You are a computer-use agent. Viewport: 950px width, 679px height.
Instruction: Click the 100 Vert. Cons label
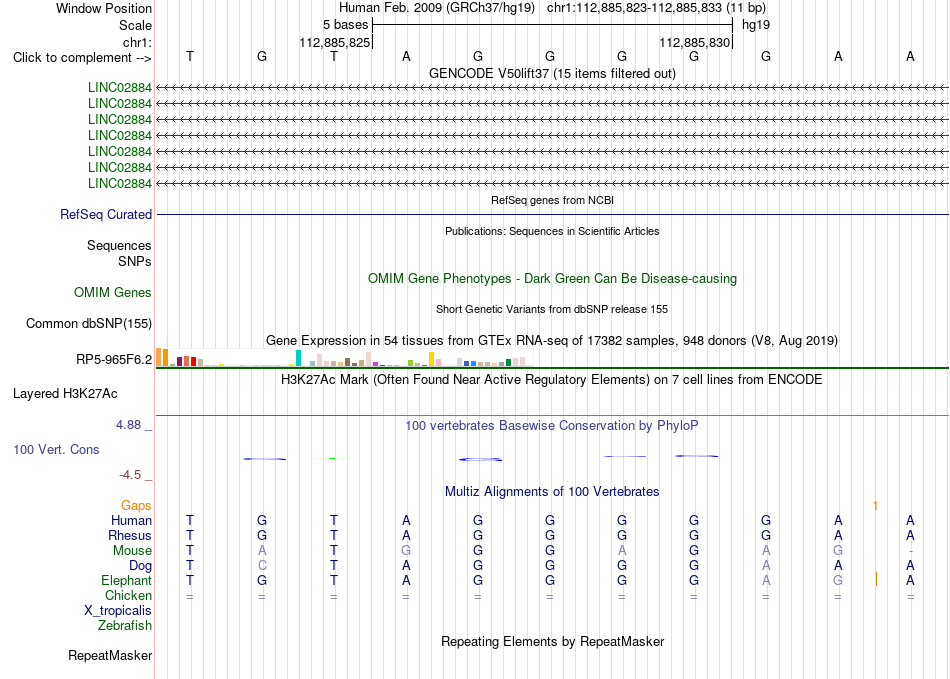(56, 449)
